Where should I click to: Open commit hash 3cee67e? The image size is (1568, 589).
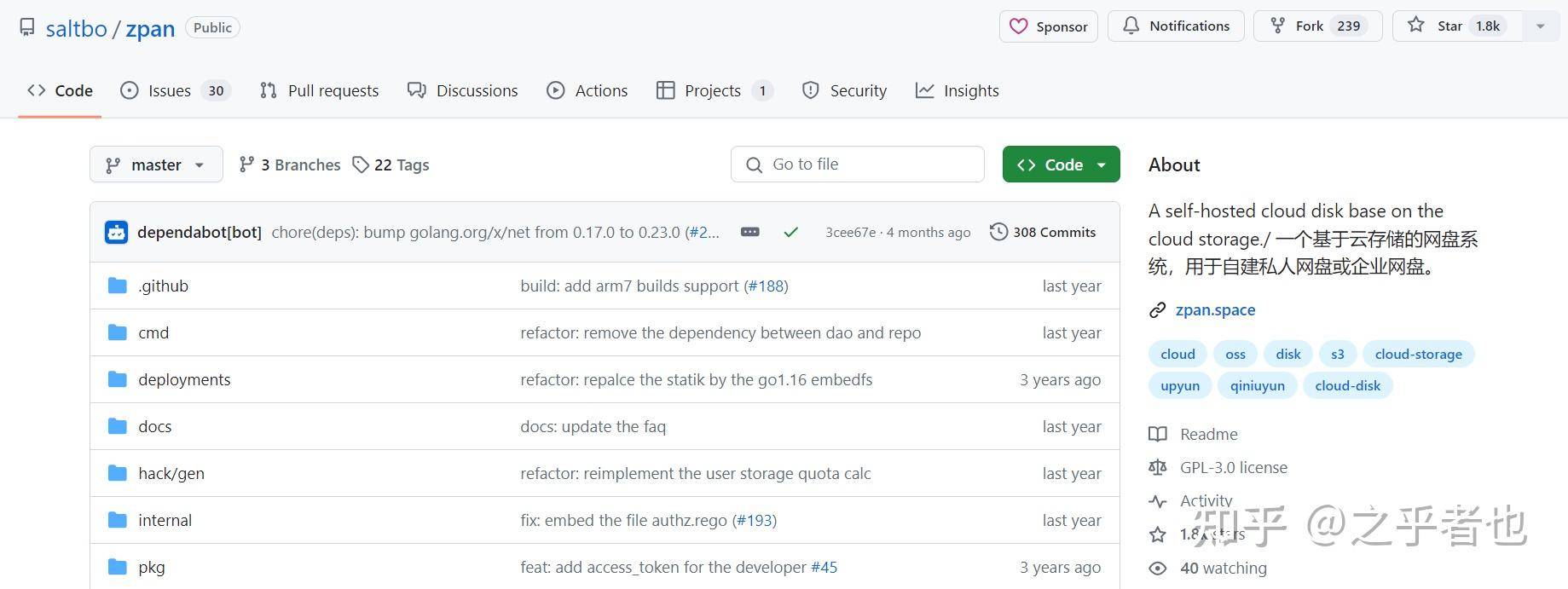850,232
